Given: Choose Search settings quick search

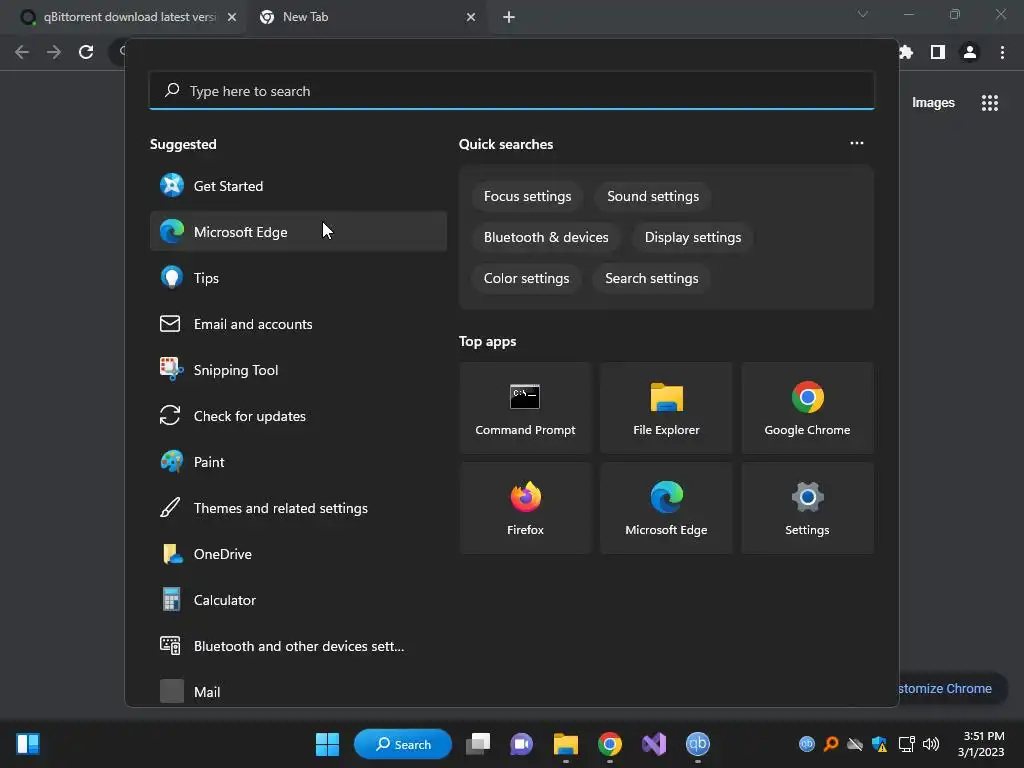Looking at the screenshot, I should point(652,279).
